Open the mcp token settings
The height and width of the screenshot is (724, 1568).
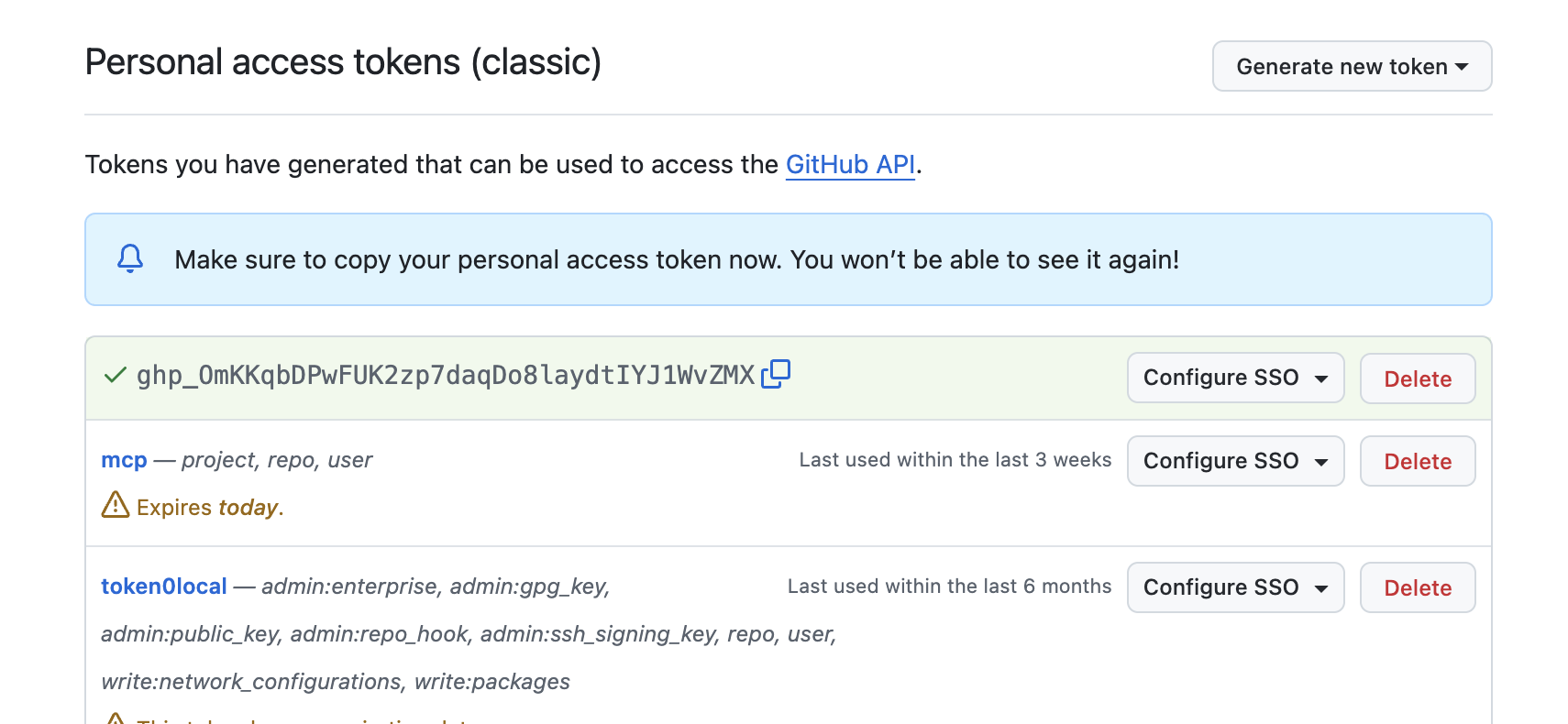pos(123,460)
